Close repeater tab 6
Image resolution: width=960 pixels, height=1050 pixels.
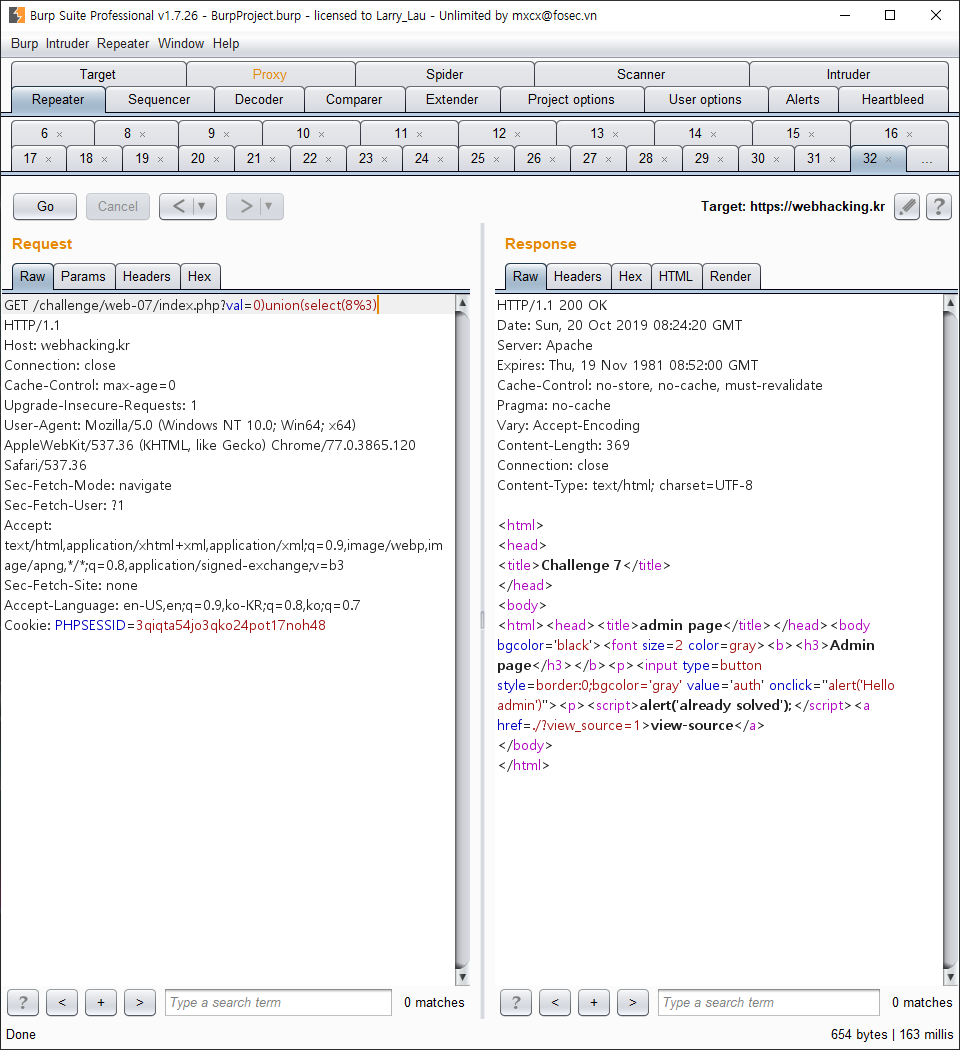pyautogui.click(x=60, y=135)
